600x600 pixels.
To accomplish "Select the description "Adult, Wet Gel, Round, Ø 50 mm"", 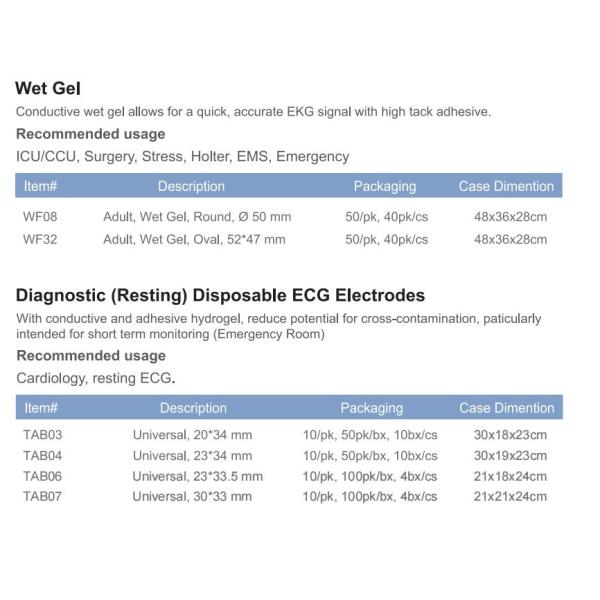I will click(x=197, y=216).
